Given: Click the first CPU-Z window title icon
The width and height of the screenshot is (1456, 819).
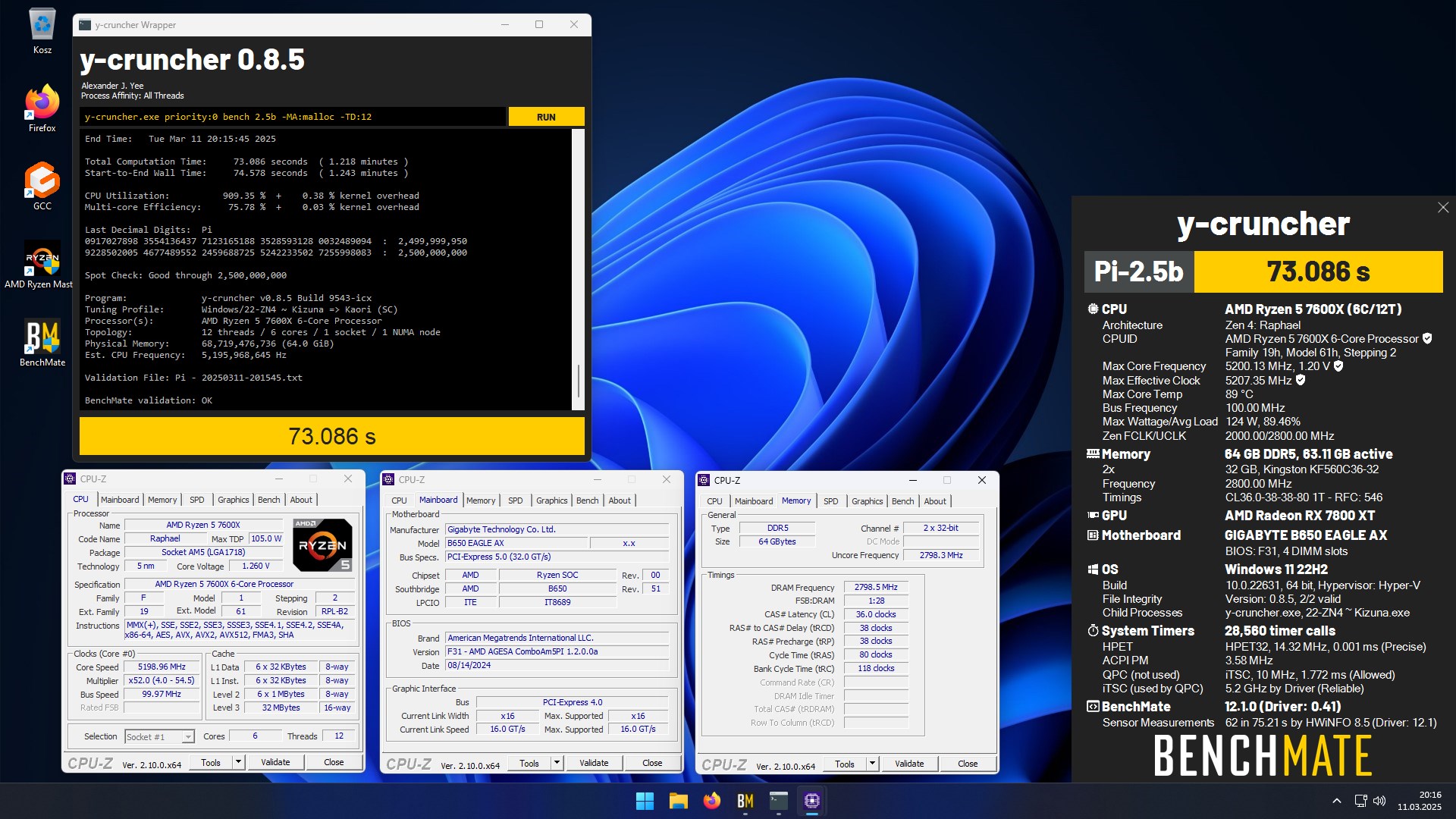Looking at the screenshot, I should (71, 479).
